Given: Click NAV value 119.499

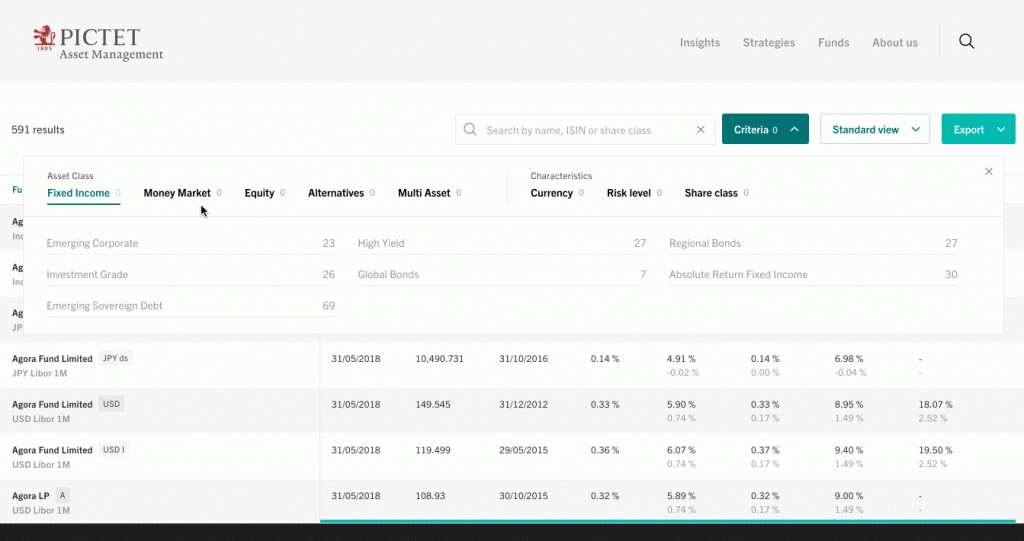Looking at the screenshot, I should tap(433, 450).
